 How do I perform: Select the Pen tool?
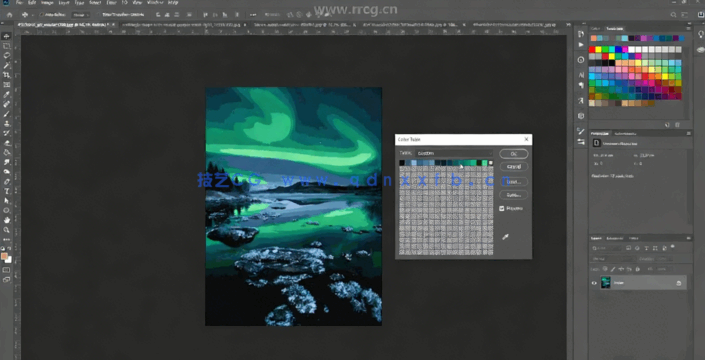6,182
